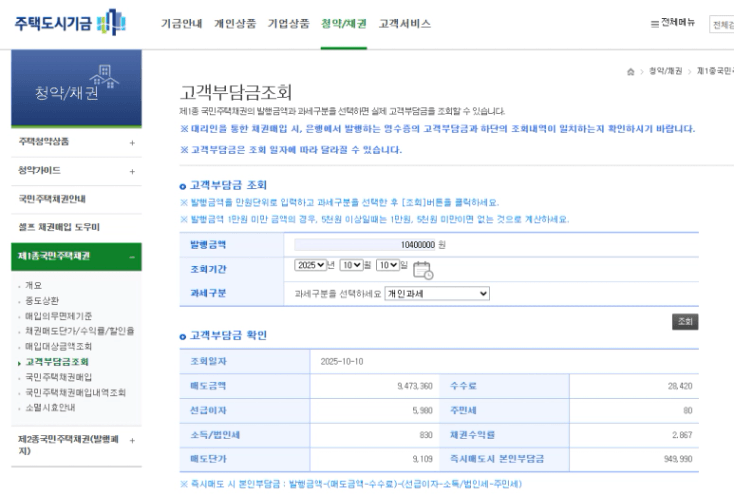Open the day dropdown in 조회기간
Screen dimensions: 734x495
[388, 267]
